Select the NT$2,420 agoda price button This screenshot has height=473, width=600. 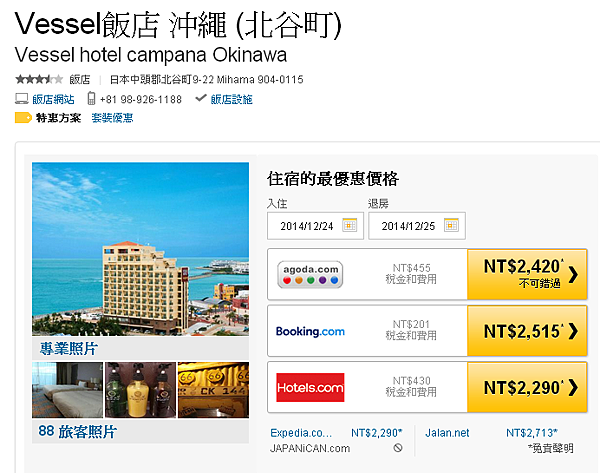[x=527, y=274]
